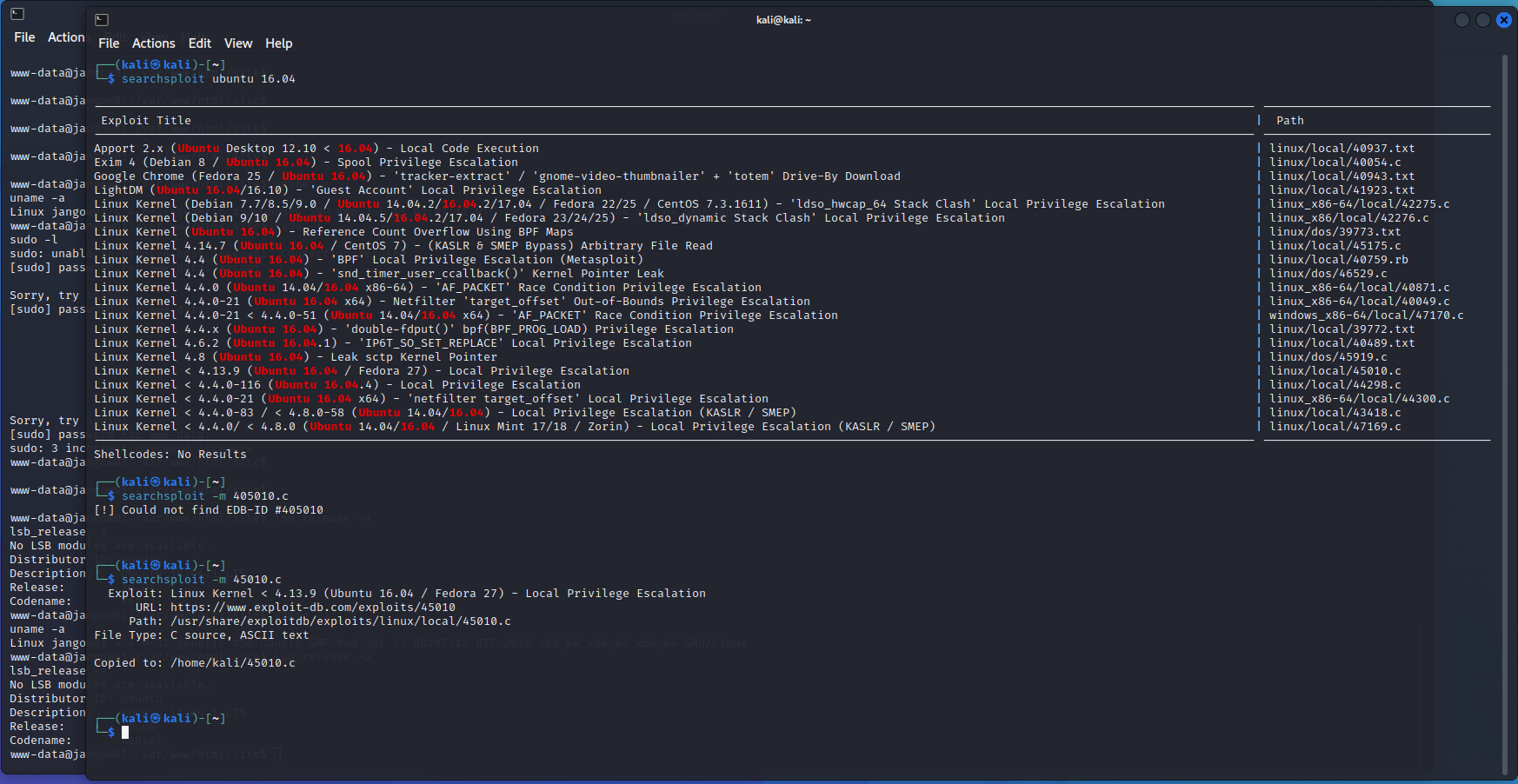Viewport: 1518px width, 784px height.
Task: Click path linux_x86-64/local/44300.c
Action: click(x=1360, y=399)
